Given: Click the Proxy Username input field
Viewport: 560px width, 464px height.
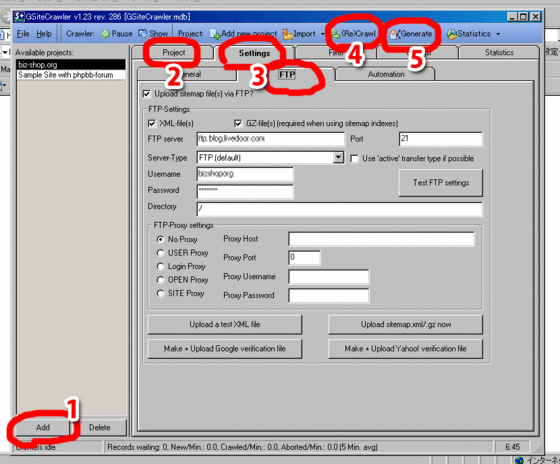Looking at the screenshot, I should tap(329, 277).
